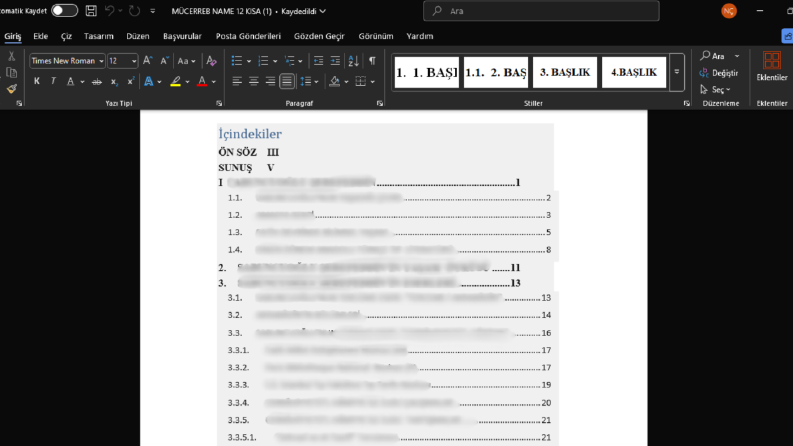This screenshot has width=793, height=446.
Task: Apply the 4.BAŞLIK style
Action: 634,72
